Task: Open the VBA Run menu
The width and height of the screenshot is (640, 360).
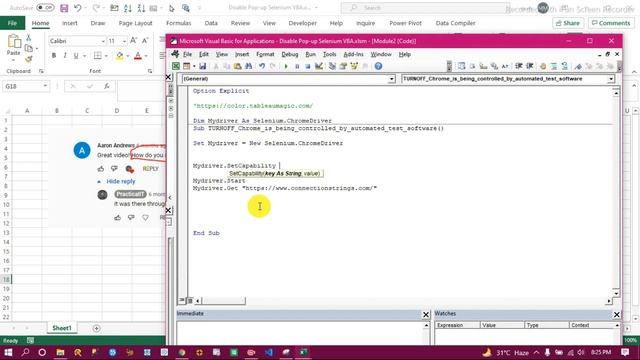Action: 311,54
